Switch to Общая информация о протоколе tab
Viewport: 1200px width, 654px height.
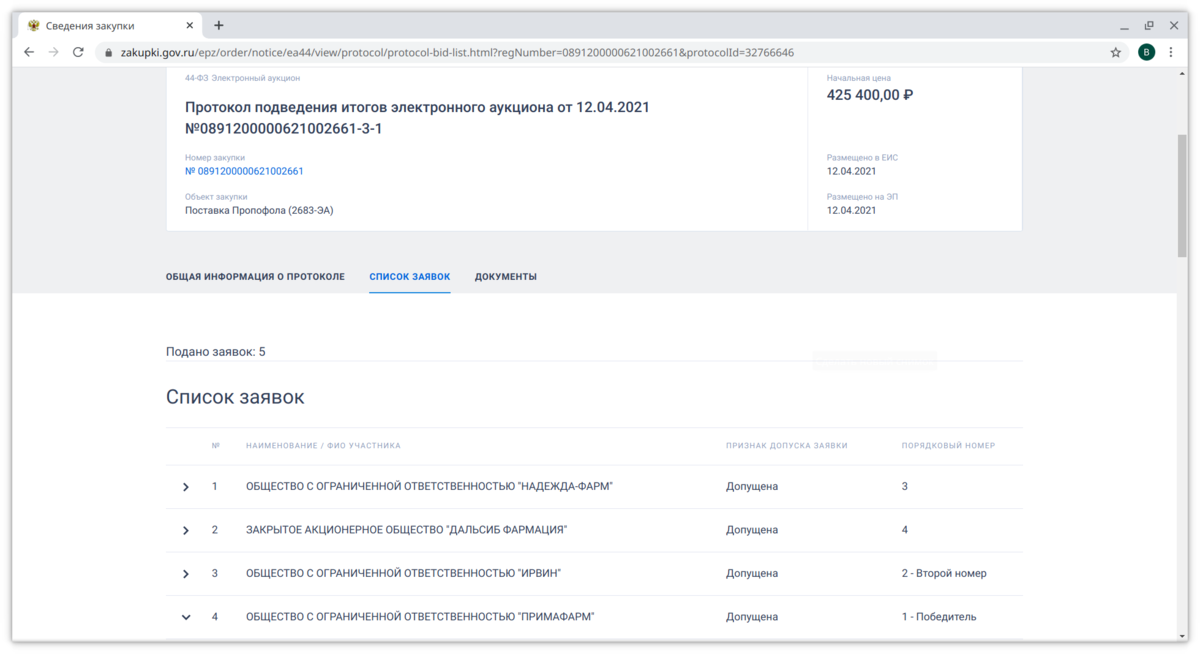coord(255,276)
